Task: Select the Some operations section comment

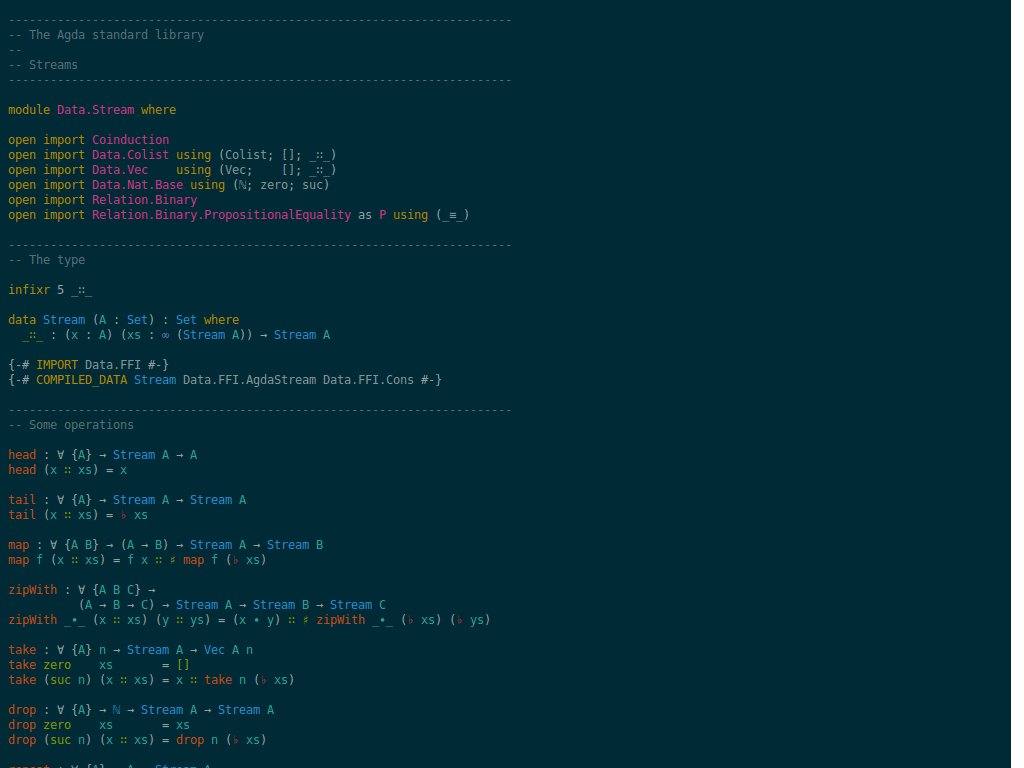Action: [x=68, y=424]
